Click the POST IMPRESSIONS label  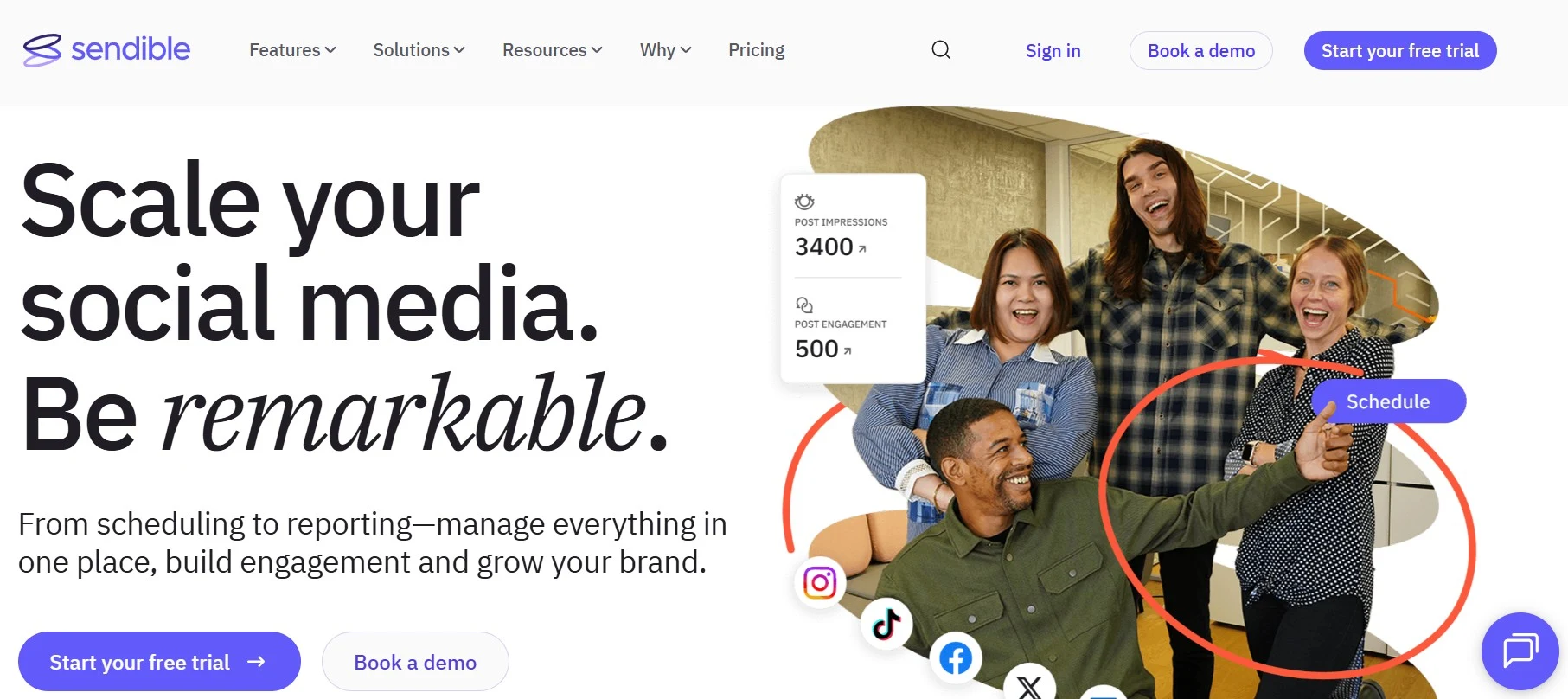tap(841, 222)
